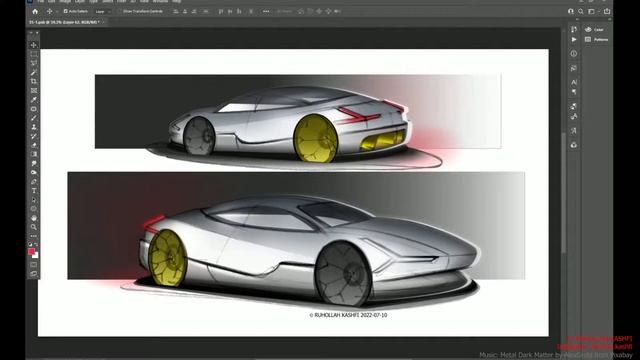Select the Eraser tool
640x360 pixels.
(x=33, y=145)
